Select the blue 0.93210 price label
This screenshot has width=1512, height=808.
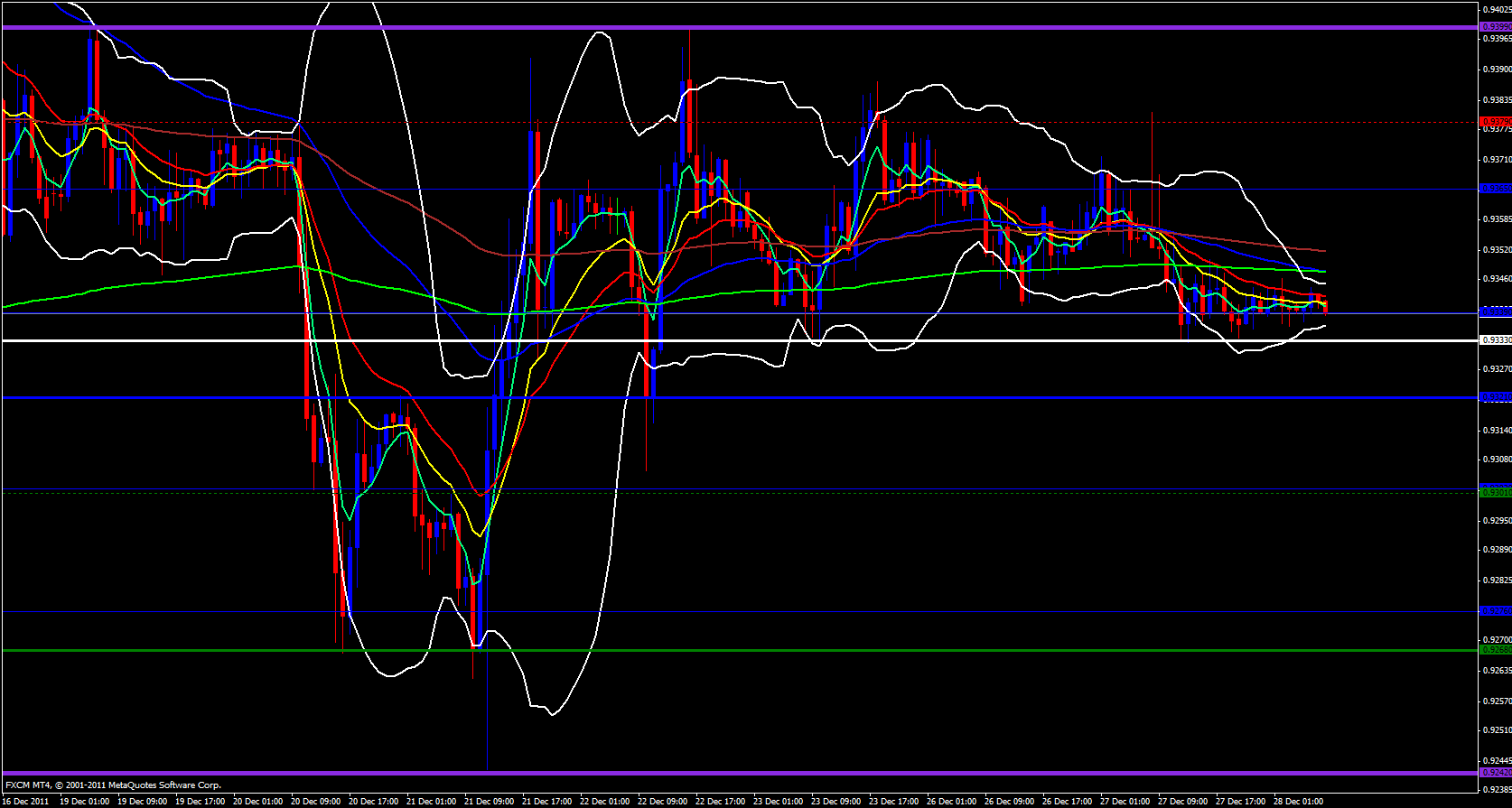1496,397
